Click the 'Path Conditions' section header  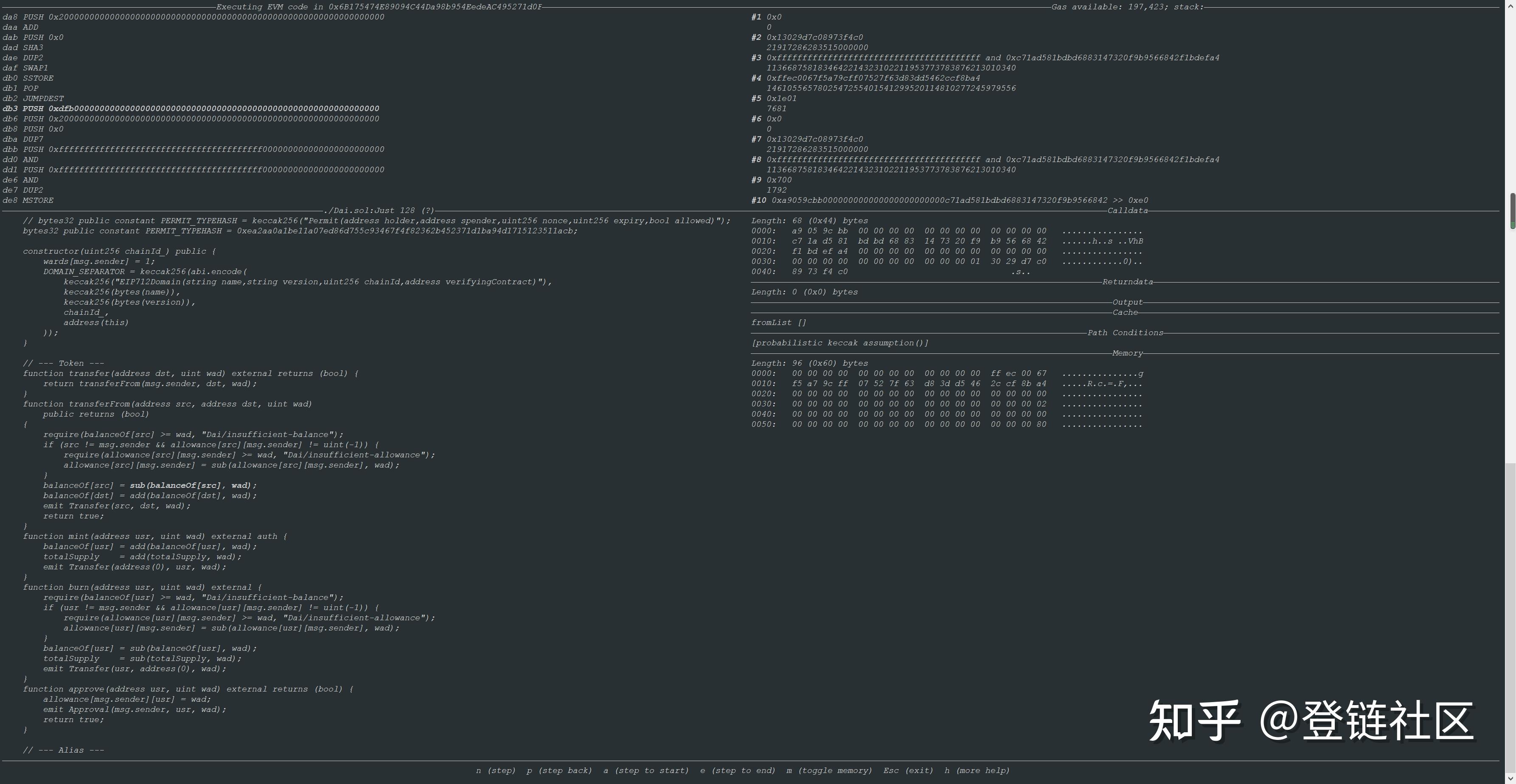1125,333
